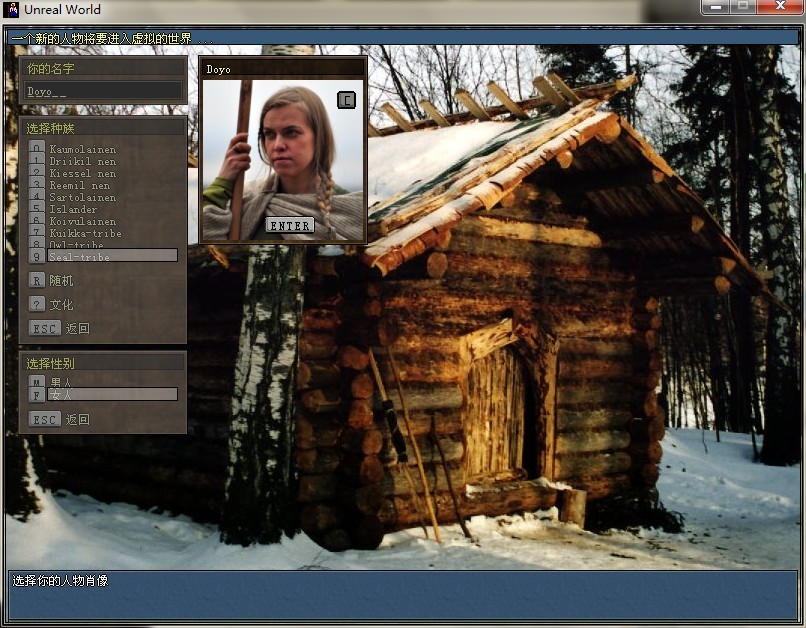Click the character portrait image of Doyo
The image size is (806, 628).
point(283,160)
